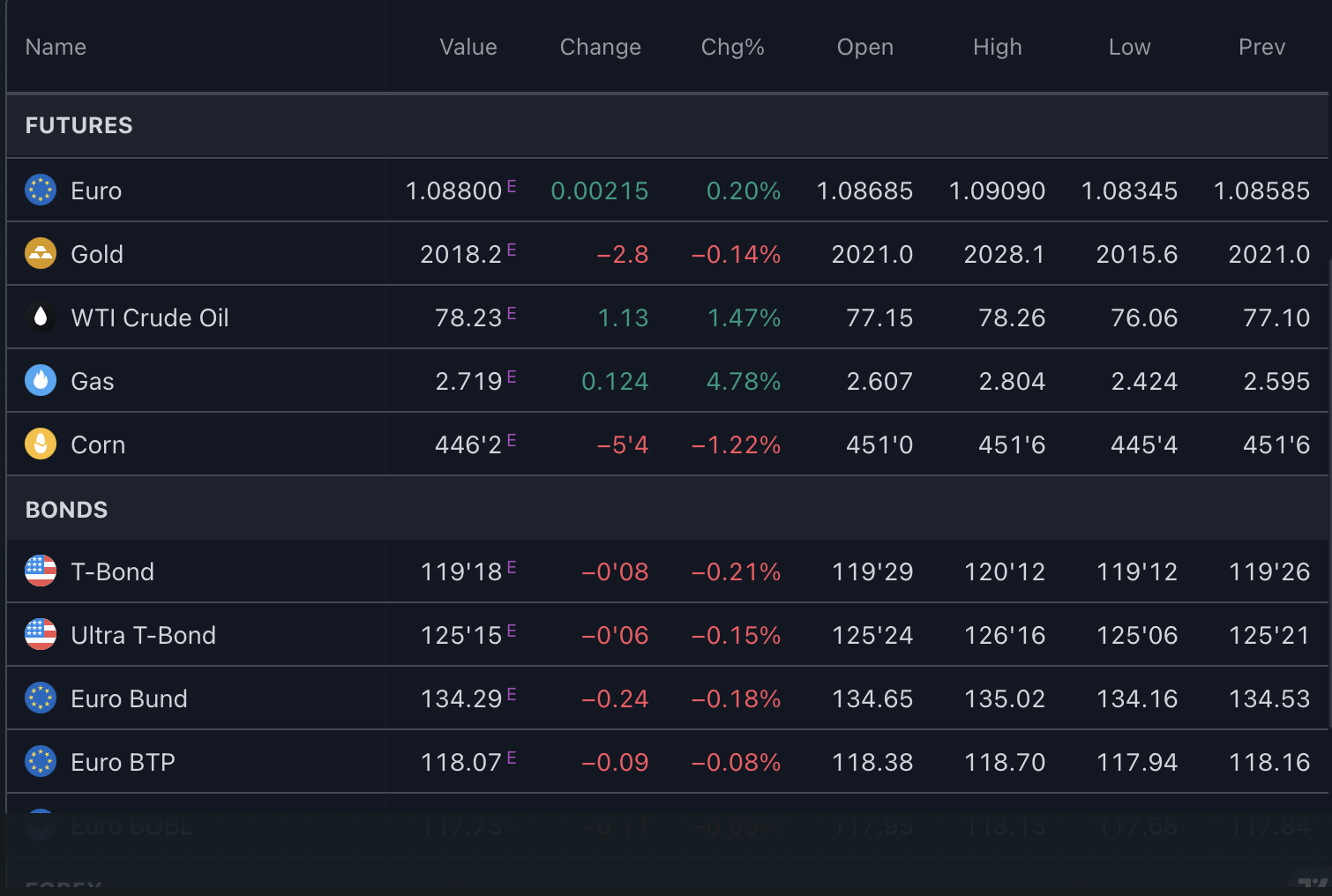Click the Euro futures EU flag icon
This screenshot has height=896, width=1332.
click(x=41, y=190)
